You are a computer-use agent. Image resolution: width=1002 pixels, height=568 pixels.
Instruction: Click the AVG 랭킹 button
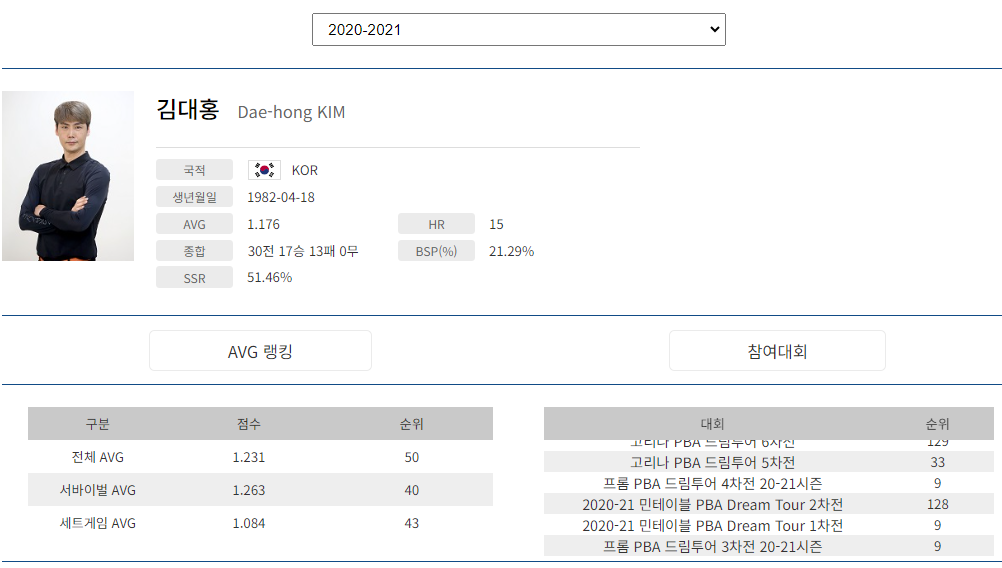[260, 351]
